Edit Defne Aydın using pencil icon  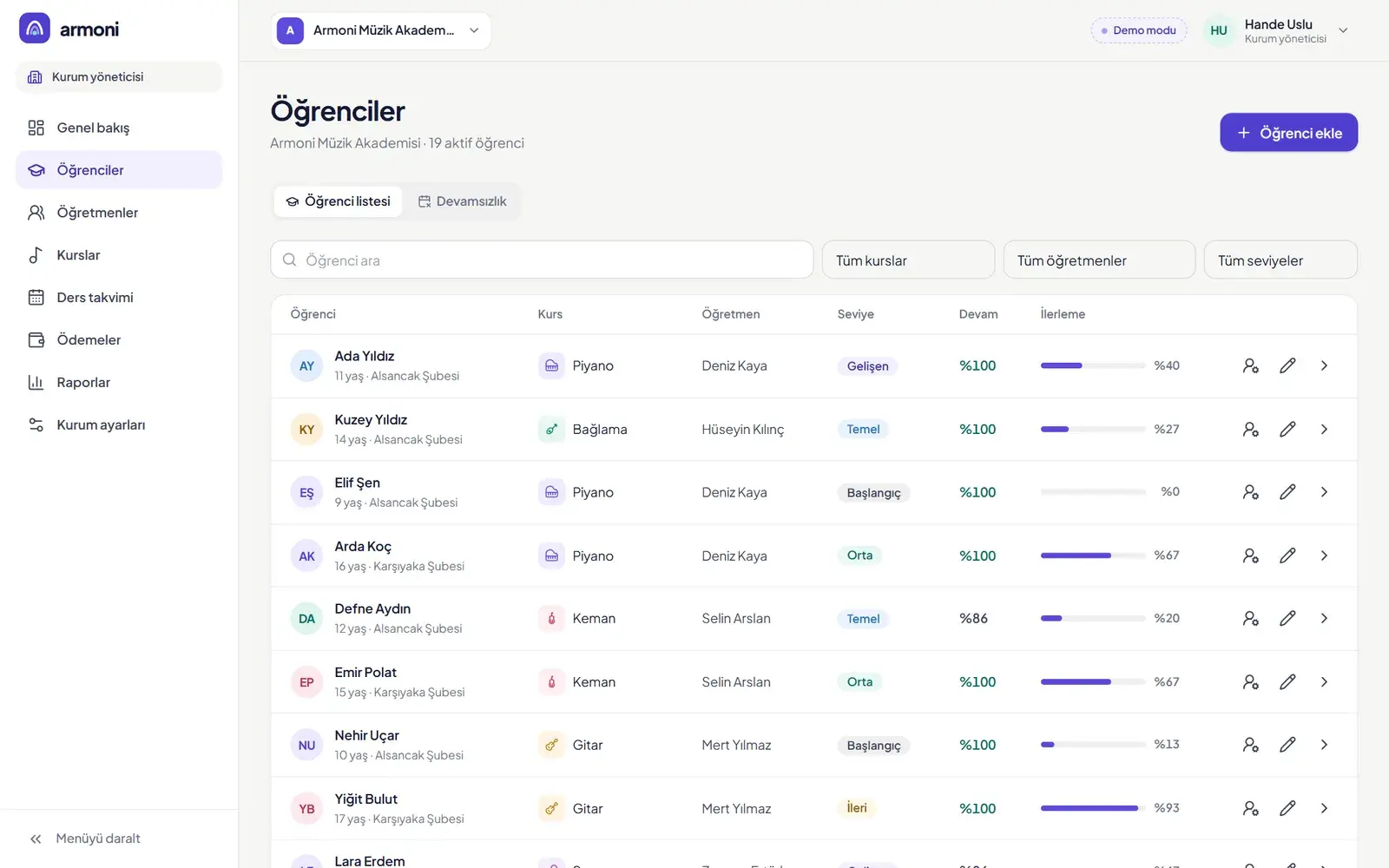[1287, 618]
